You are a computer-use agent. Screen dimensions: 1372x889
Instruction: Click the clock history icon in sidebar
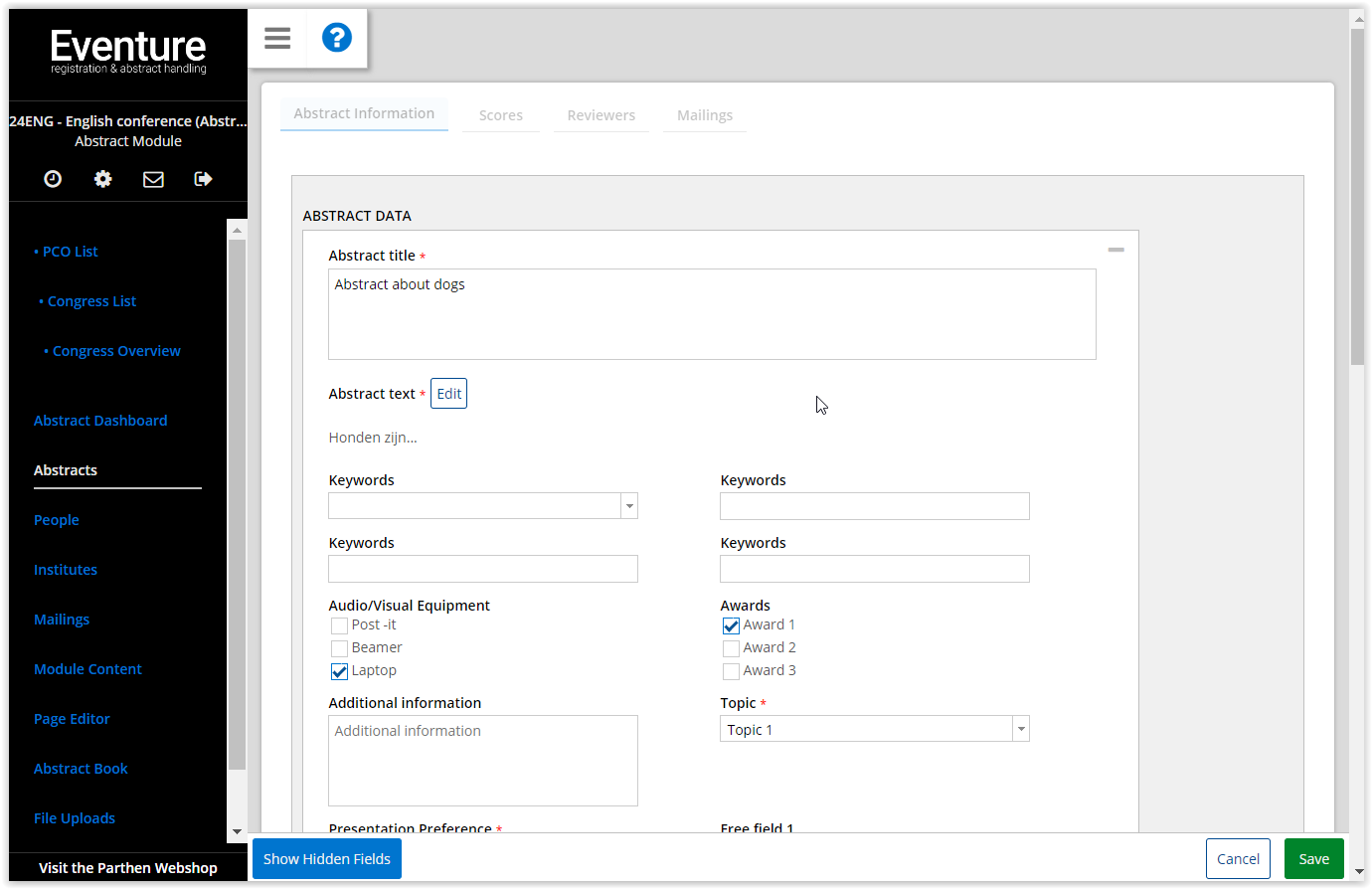[53, 179]
